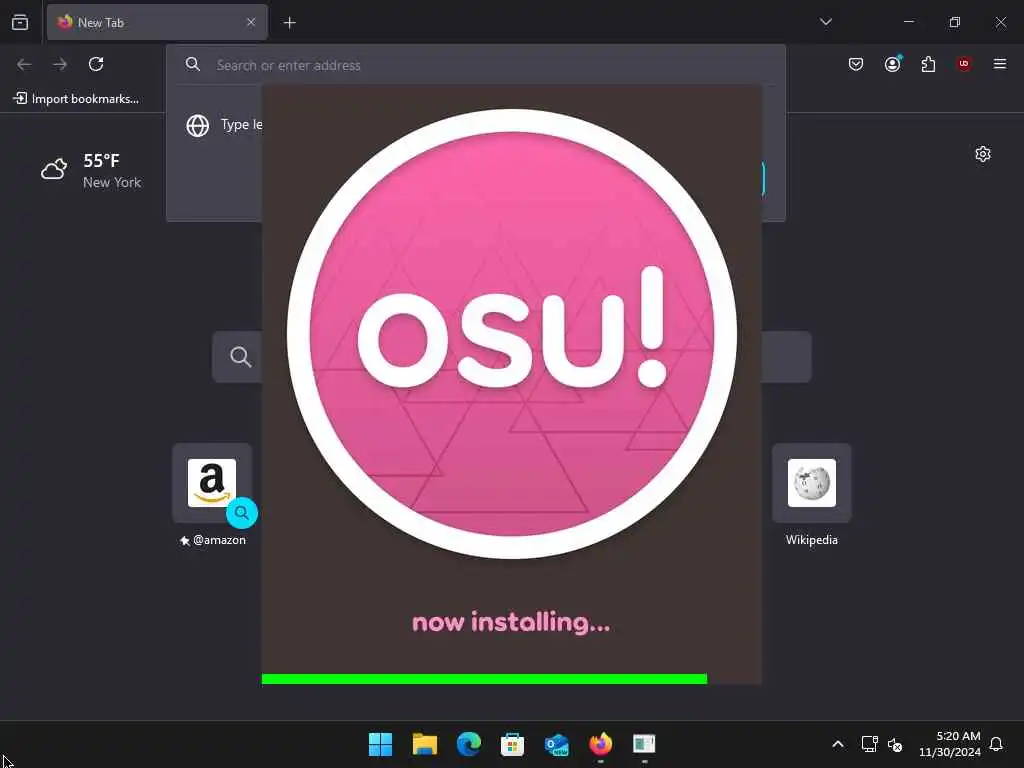Viewport: 1024px width, 768px height.
Task: Click the osu! installer taskbar icon
Action: pyautogui.click(x=644, y=744)
